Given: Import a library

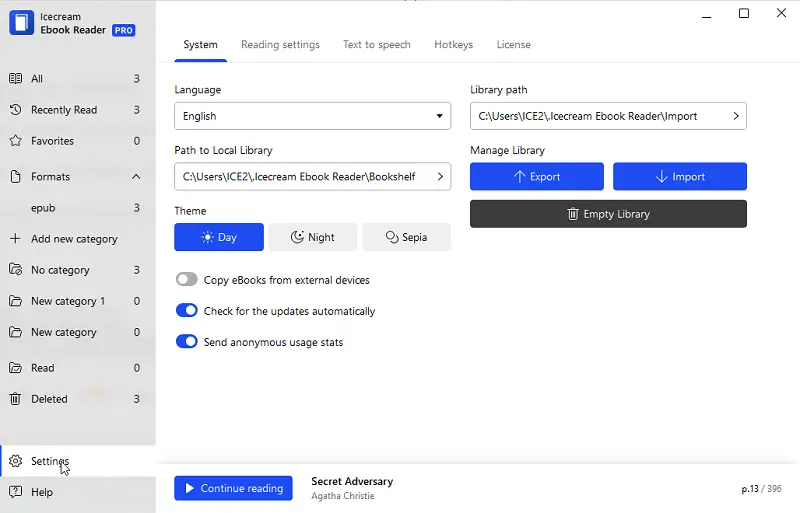Looking at the screenshot, I should pos(680,177).
